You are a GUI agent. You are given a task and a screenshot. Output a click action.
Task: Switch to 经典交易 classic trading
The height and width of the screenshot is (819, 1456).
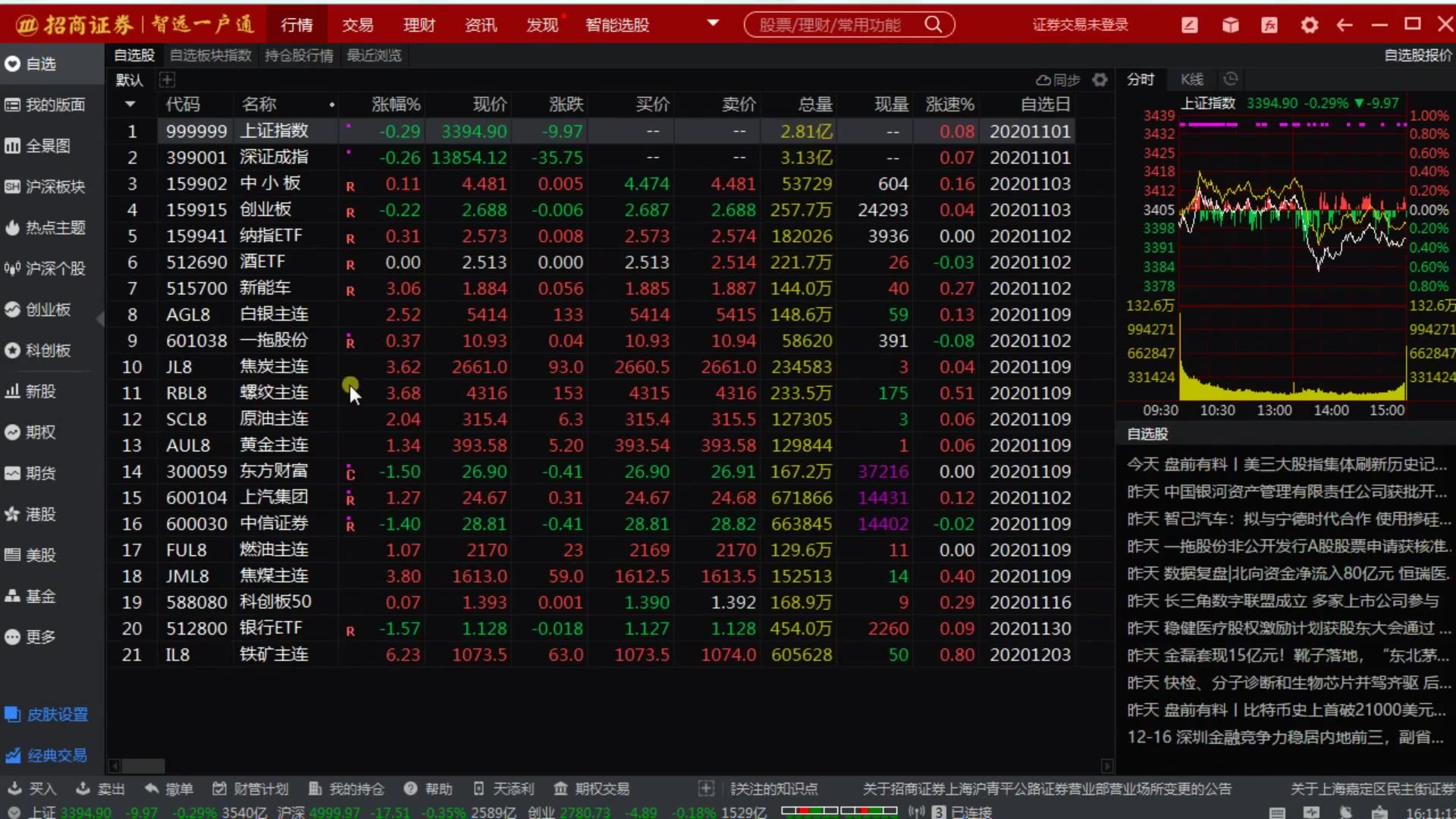[x=46, y=755]
